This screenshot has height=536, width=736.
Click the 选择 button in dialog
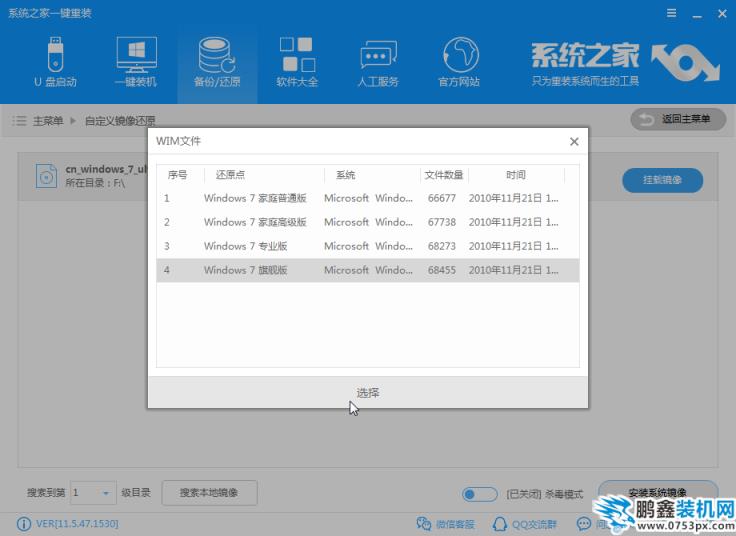pos(368,392)
